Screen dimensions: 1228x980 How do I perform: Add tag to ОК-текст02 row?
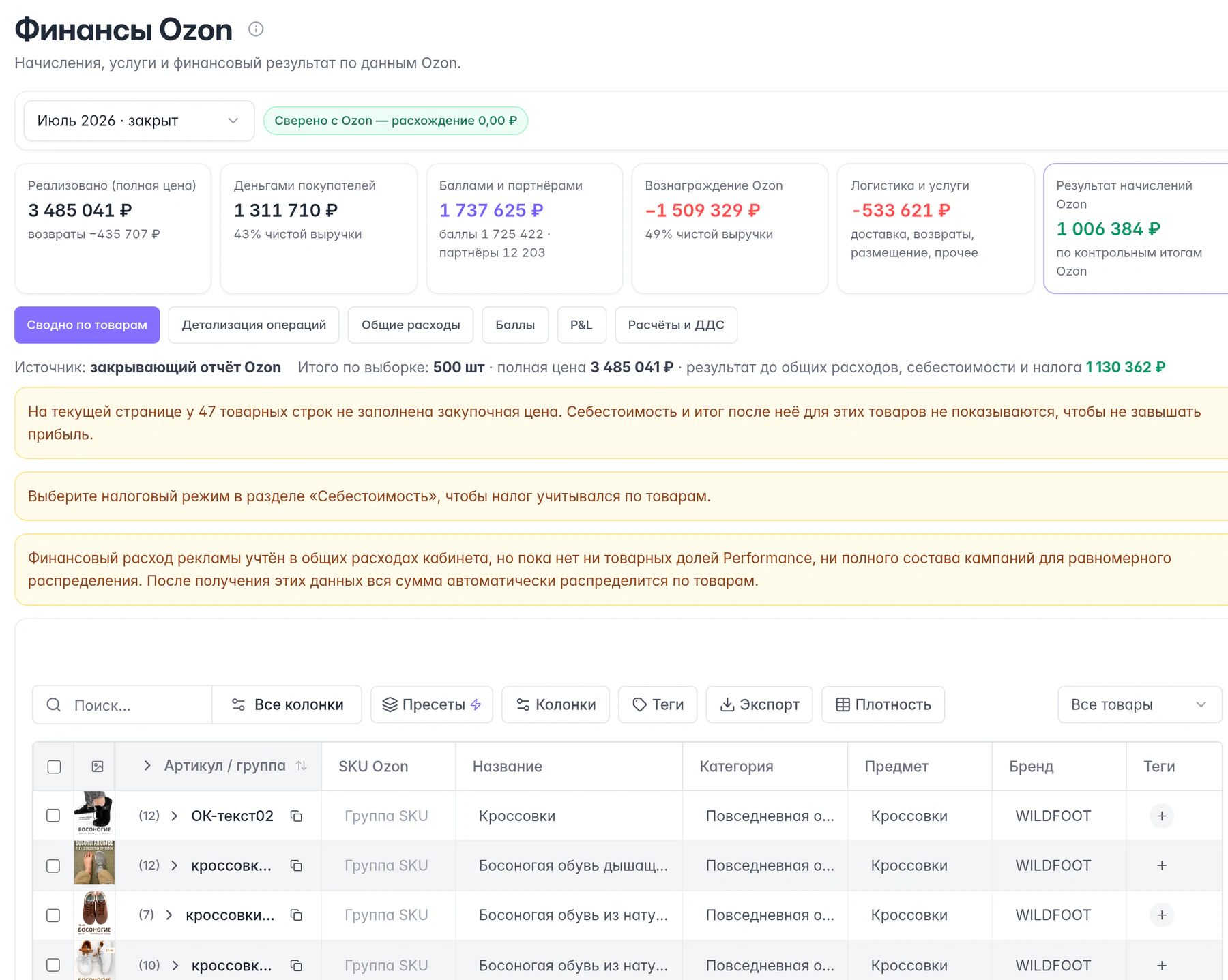click(1162, 816)
